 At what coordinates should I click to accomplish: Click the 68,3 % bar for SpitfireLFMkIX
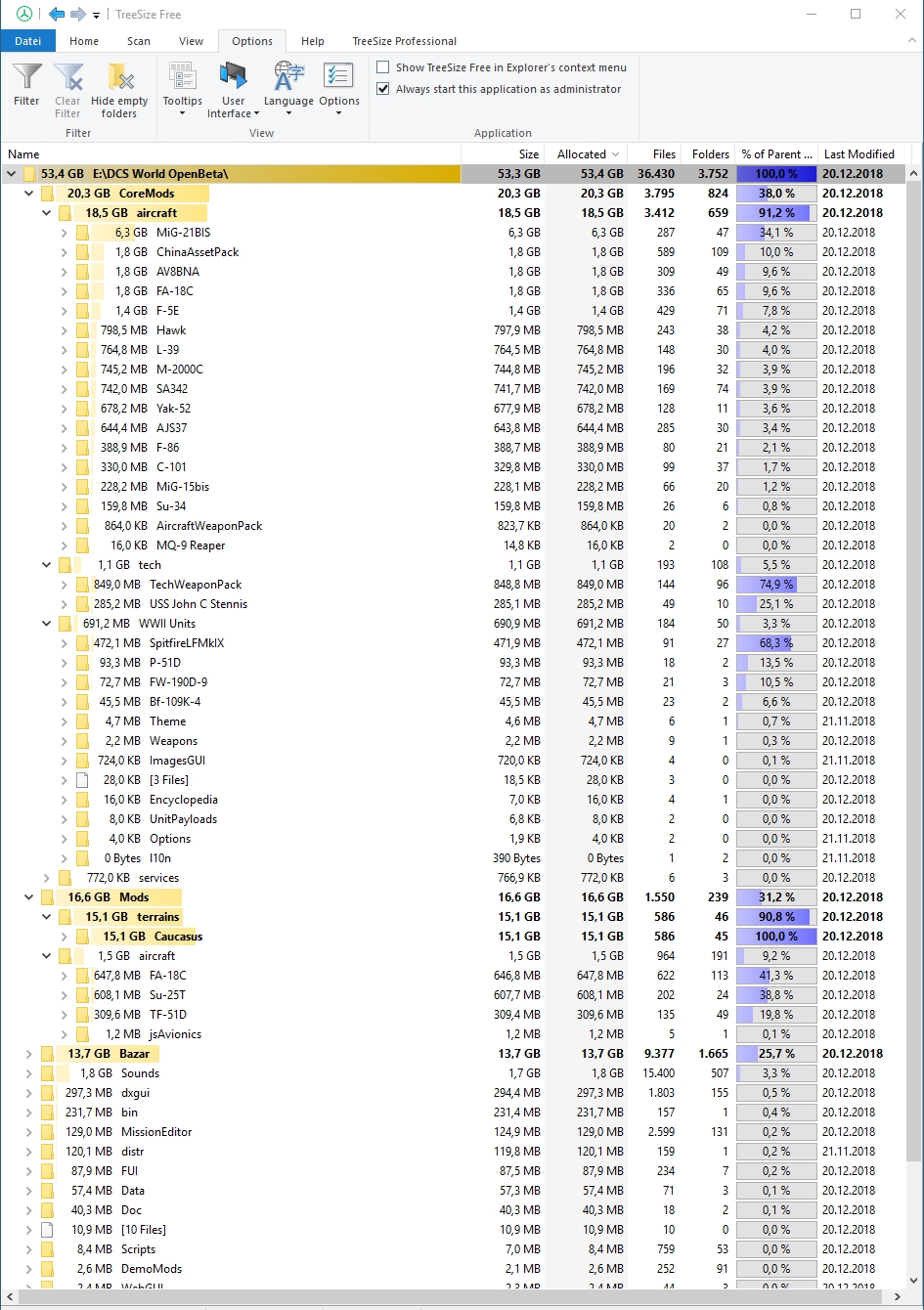coord(776,643)
